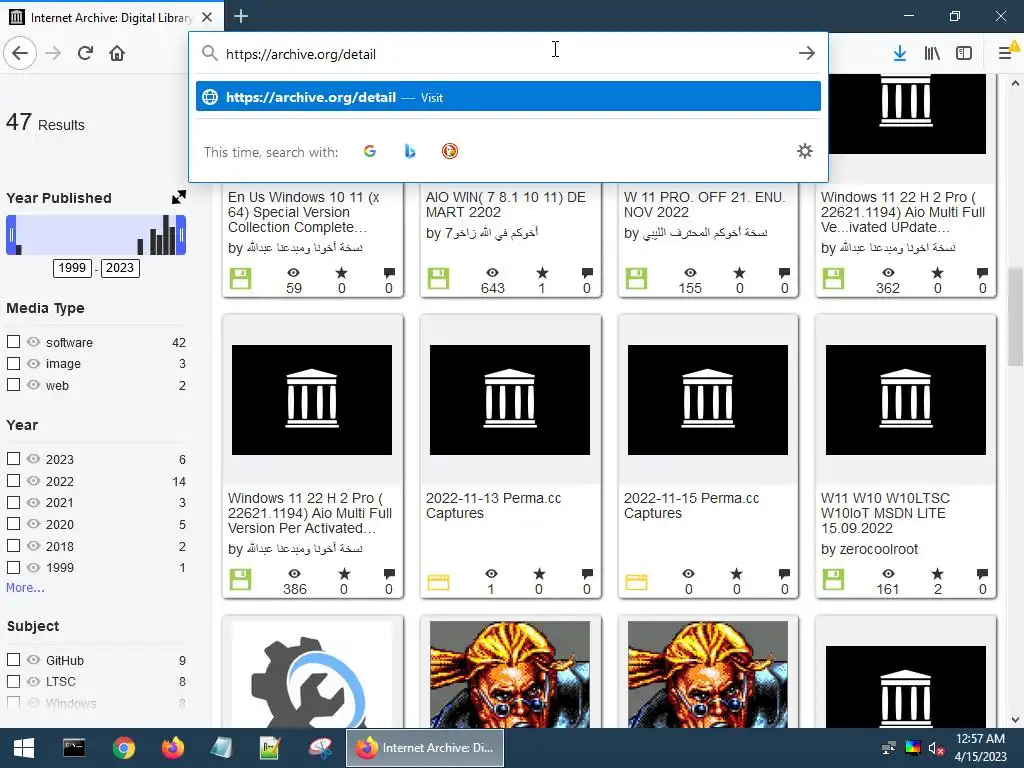Viewport: 1024px width, 768px height.
Task: Show more years via More... link
Action: 25,588
